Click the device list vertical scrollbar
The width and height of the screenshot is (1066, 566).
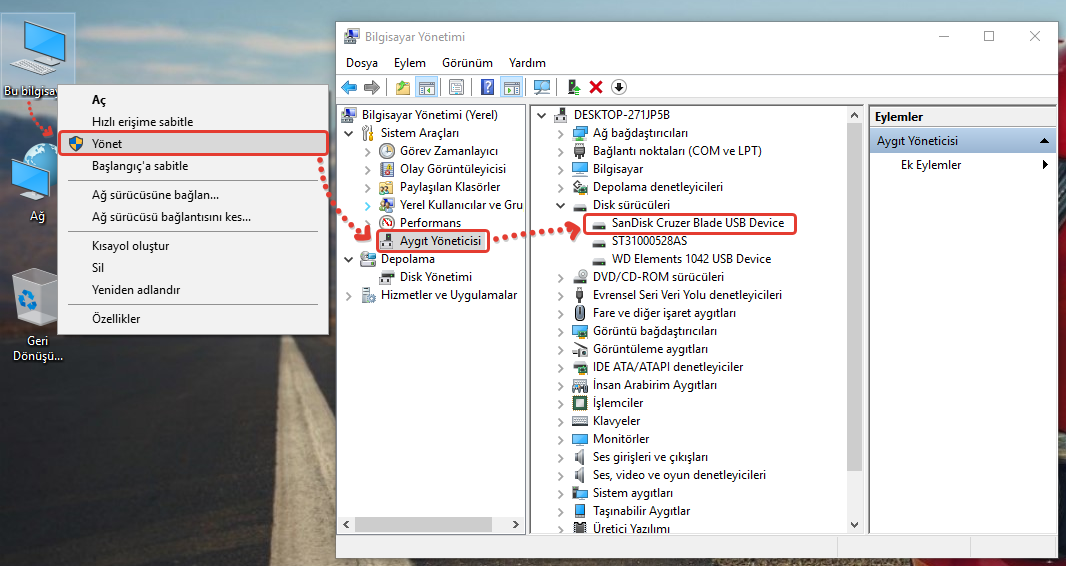click(854, 300)
